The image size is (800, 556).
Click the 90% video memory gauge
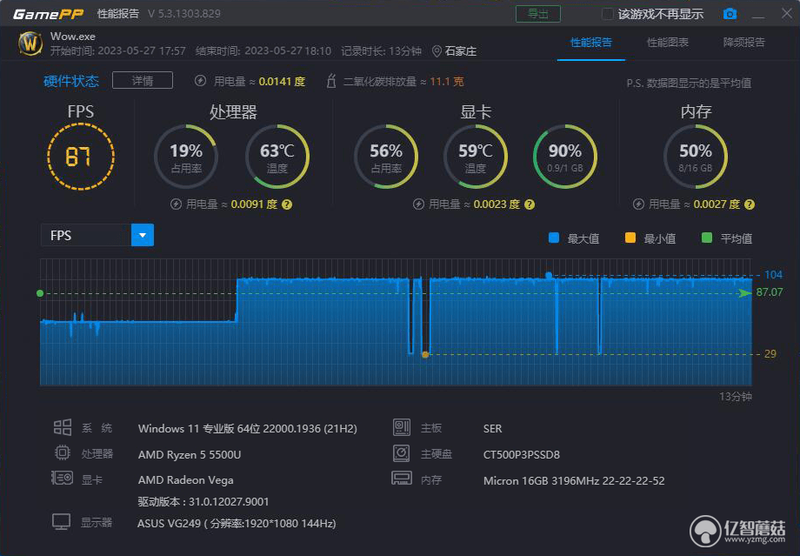[565, 157]
